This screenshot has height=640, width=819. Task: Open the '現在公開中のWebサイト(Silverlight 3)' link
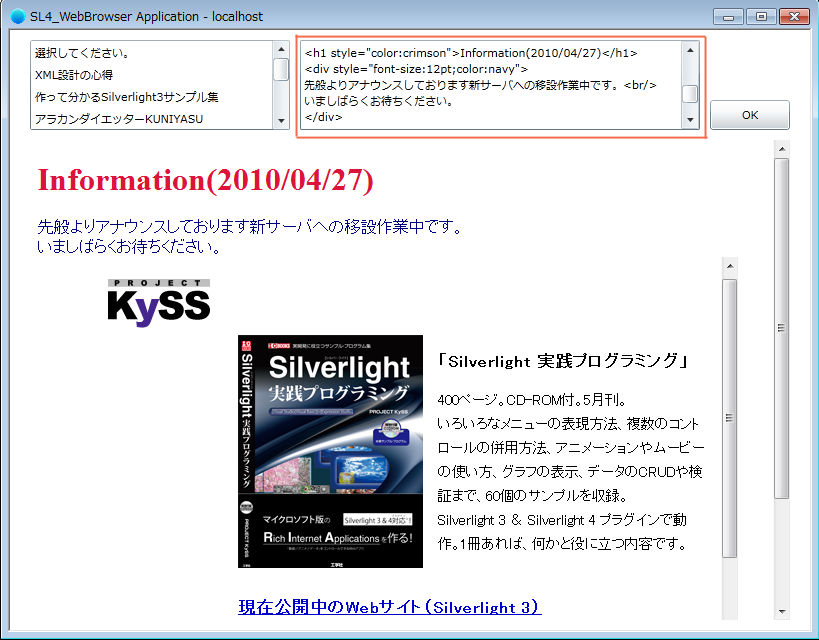(x=390, y=607)
